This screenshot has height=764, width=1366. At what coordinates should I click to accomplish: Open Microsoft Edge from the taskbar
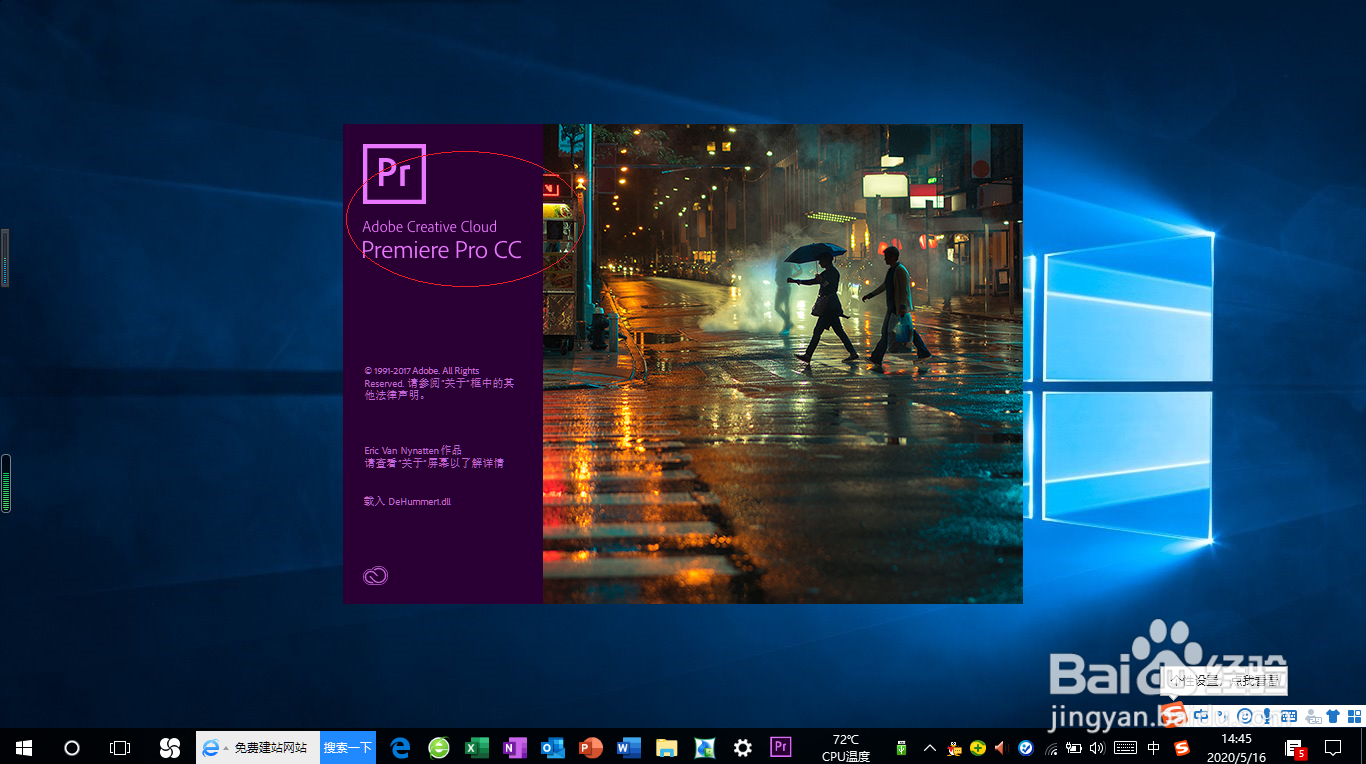pos(399,747)
